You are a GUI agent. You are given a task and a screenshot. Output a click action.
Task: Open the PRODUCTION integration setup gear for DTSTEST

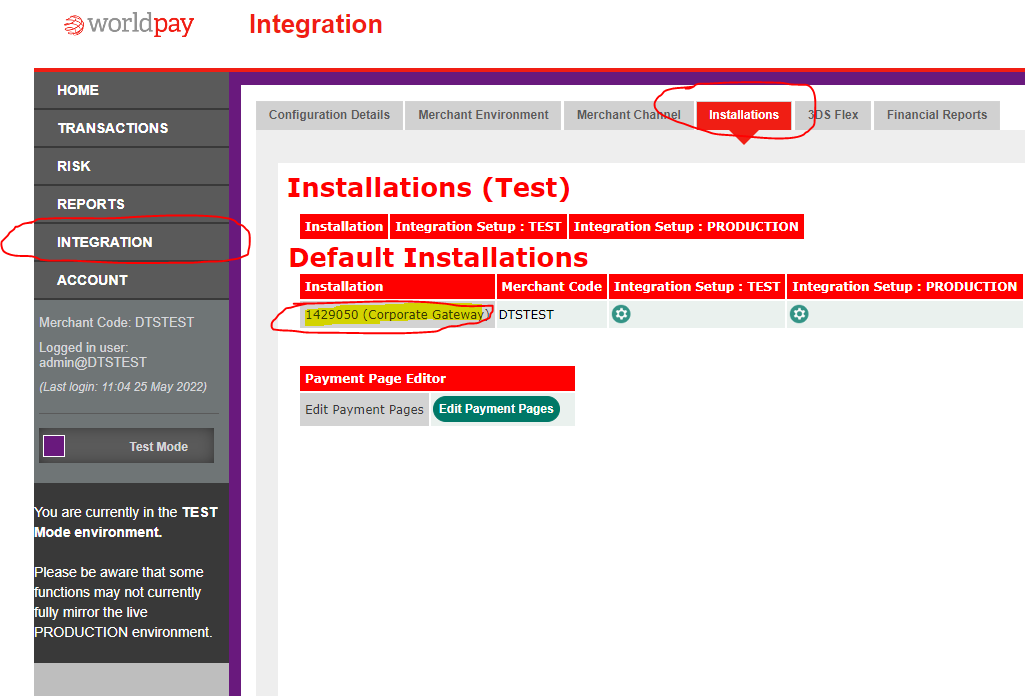[x=799, y=314]
